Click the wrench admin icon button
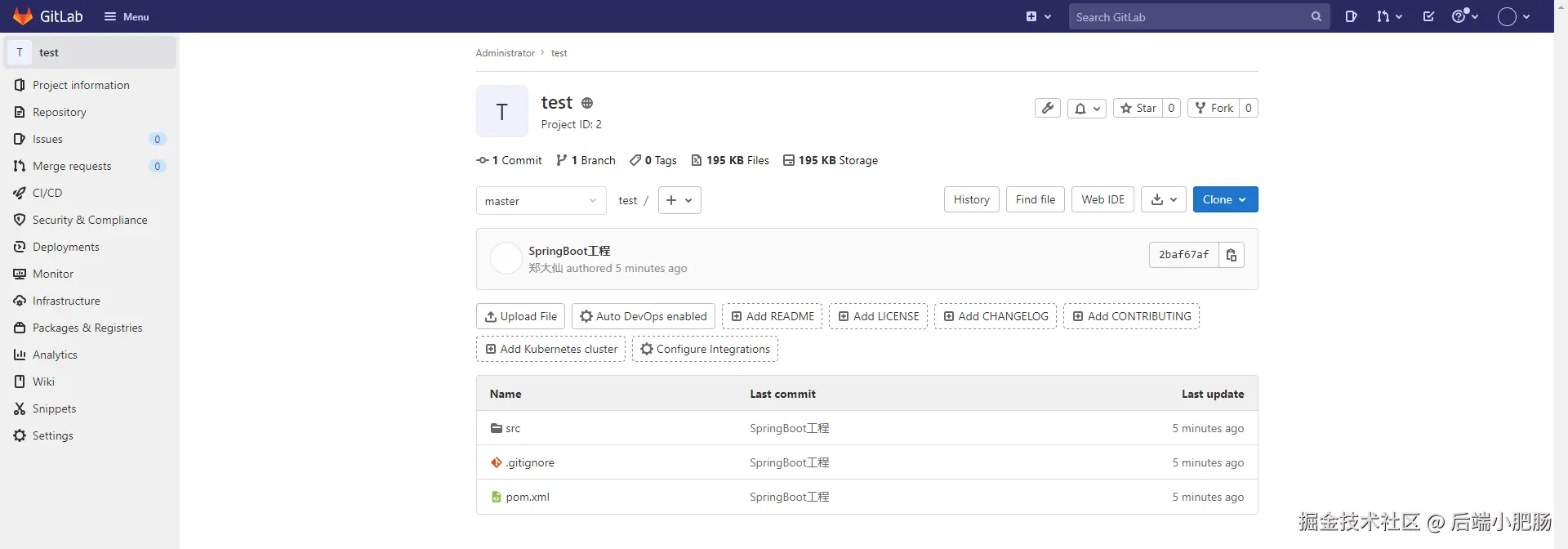 coord(1048,108)
